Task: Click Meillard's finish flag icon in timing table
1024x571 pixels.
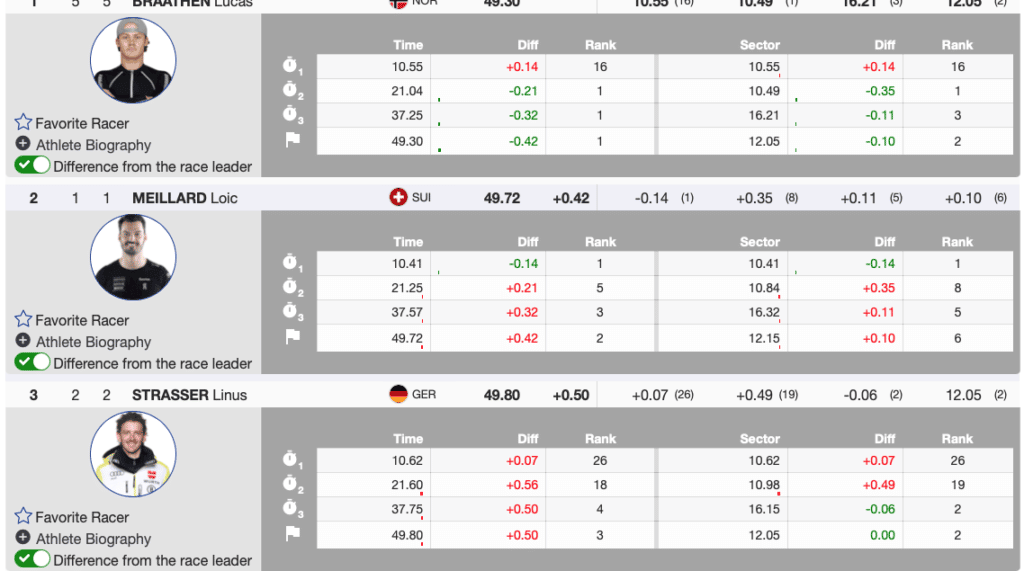Action: [x=292, y=337]
